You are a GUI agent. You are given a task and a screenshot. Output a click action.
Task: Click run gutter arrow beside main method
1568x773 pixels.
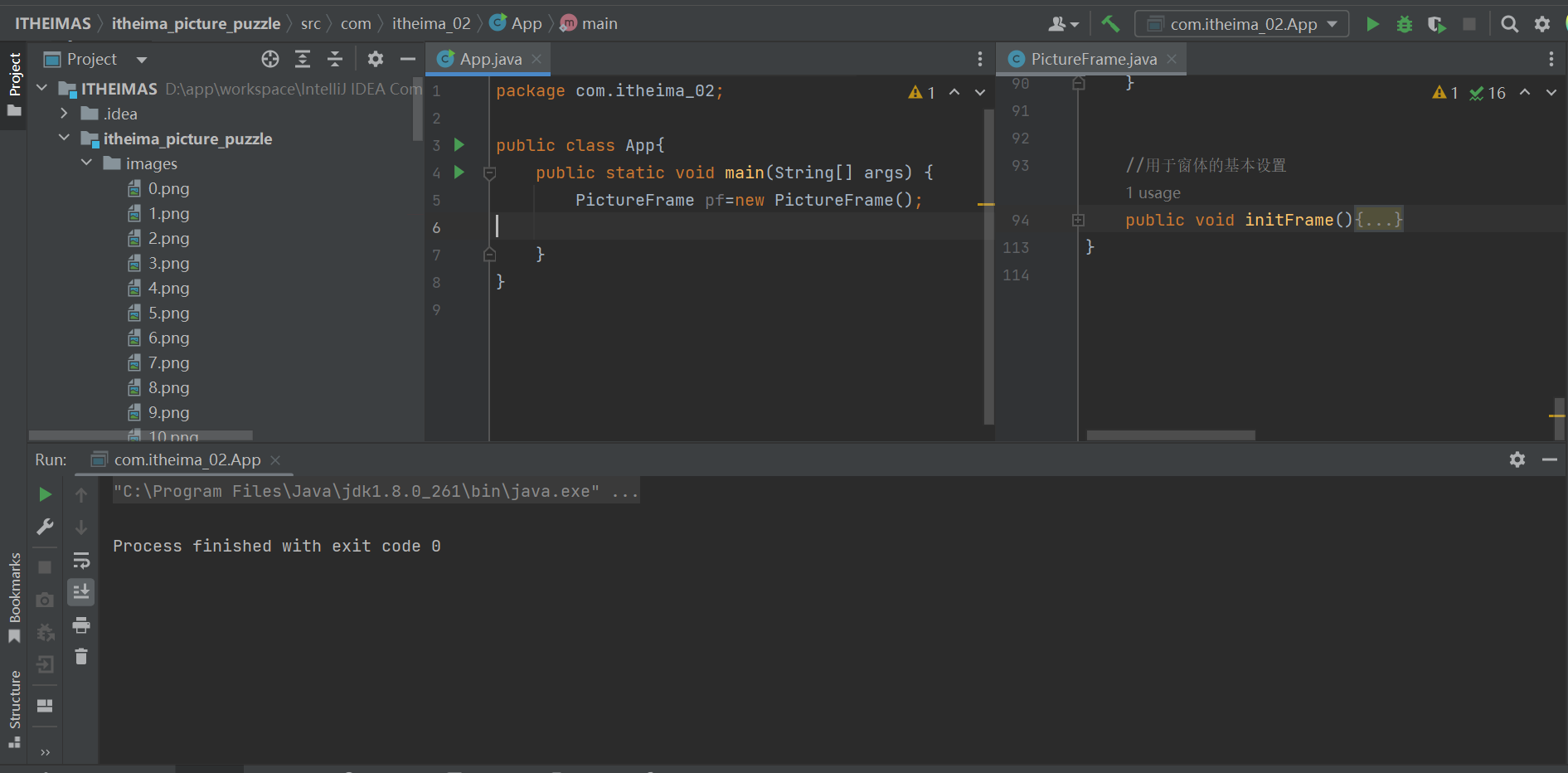point(459,173)
